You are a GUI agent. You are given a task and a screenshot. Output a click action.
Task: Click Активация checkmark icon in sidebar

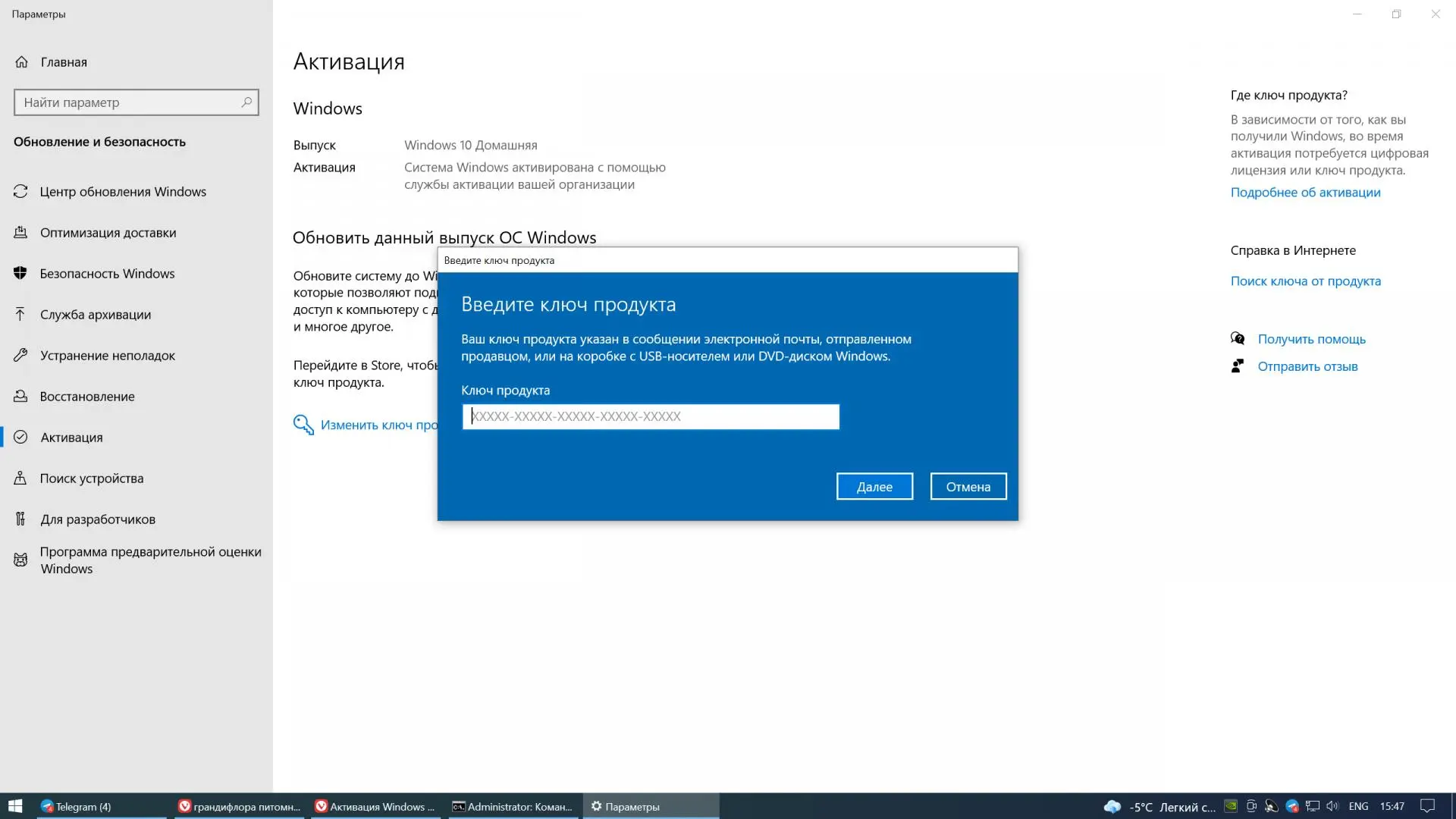pyautogui.click(x=20, y=438)
